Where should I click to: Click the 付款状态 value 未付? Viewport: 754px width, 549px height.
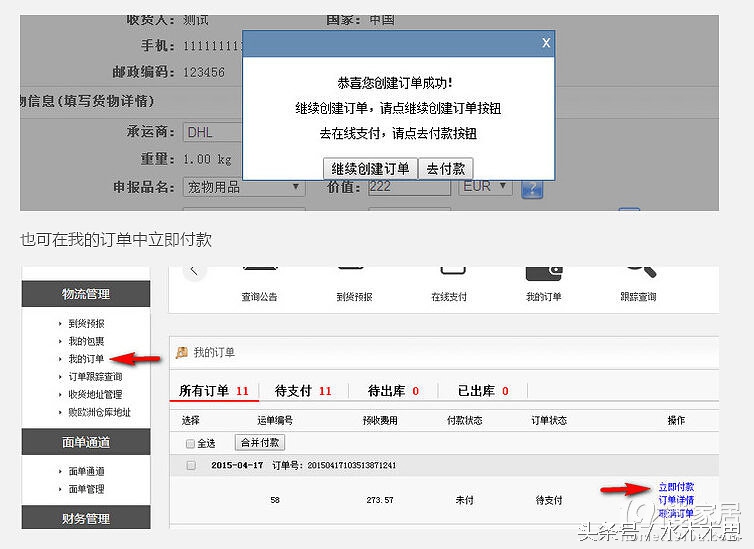465,500
